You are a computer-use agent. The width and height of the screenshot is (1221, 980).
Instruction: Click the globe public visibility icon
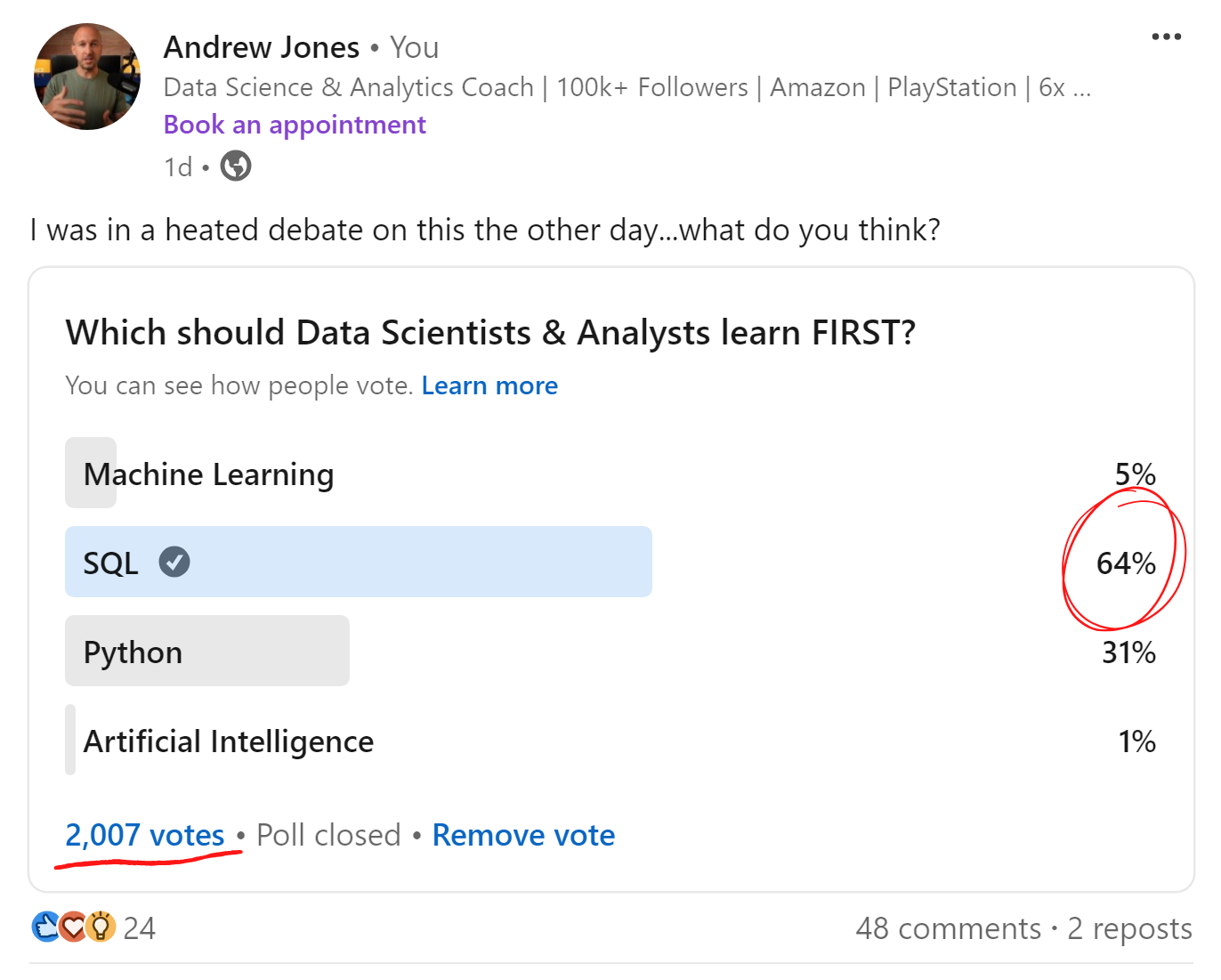[236, 166]
